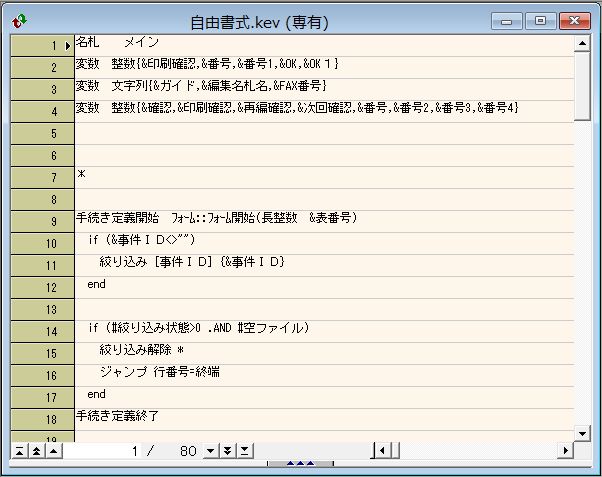Click the current line number field showing 1
This screenshot has height=477, width=602.
click(102, 451)
